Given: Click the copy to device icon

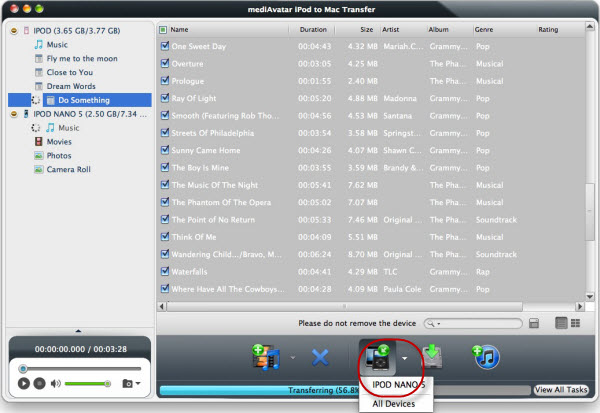Looking at the screenshot, I should coord(377,358).
